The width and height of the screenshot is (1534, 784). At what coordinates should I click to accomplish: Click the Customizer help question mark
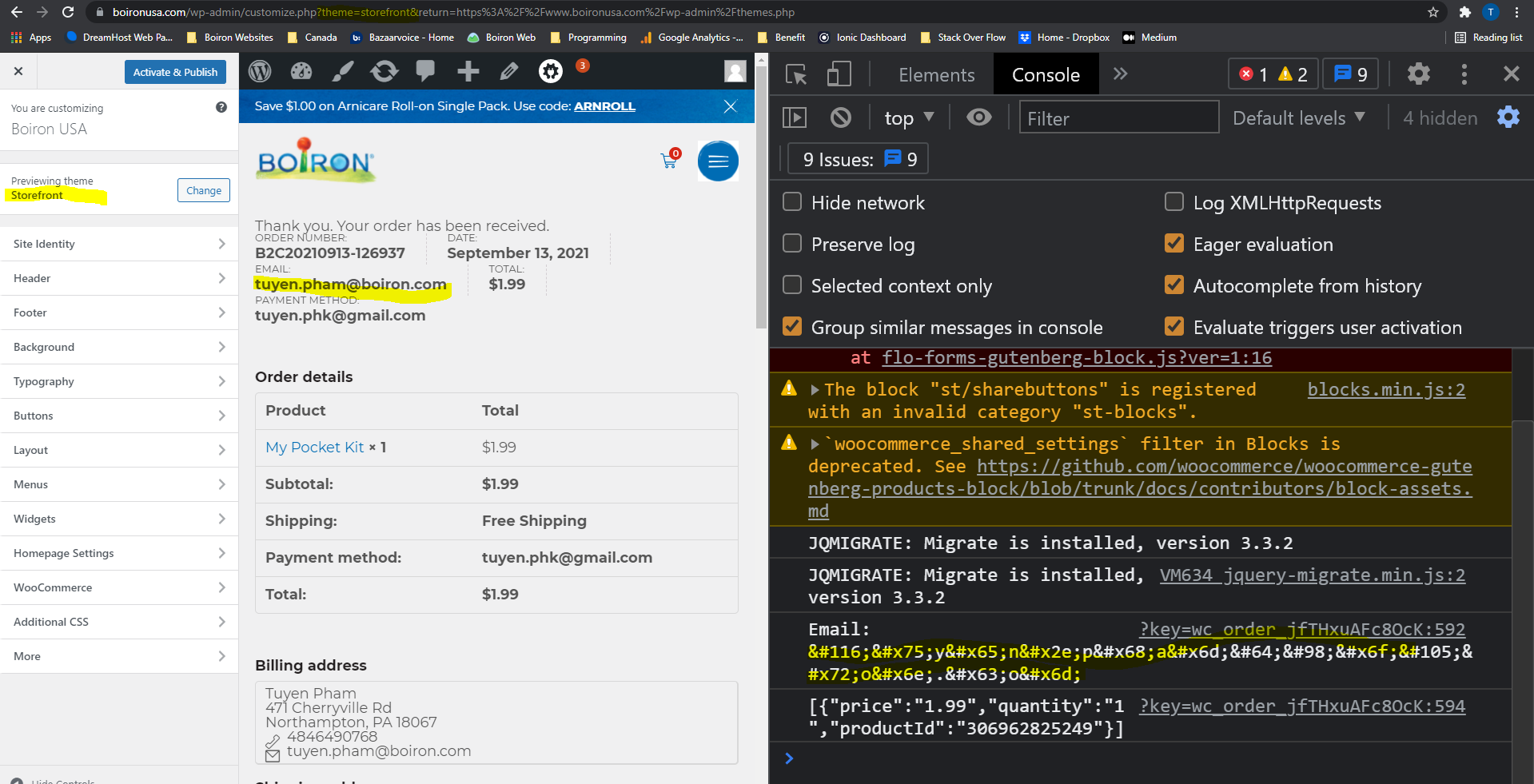point(221,107)
